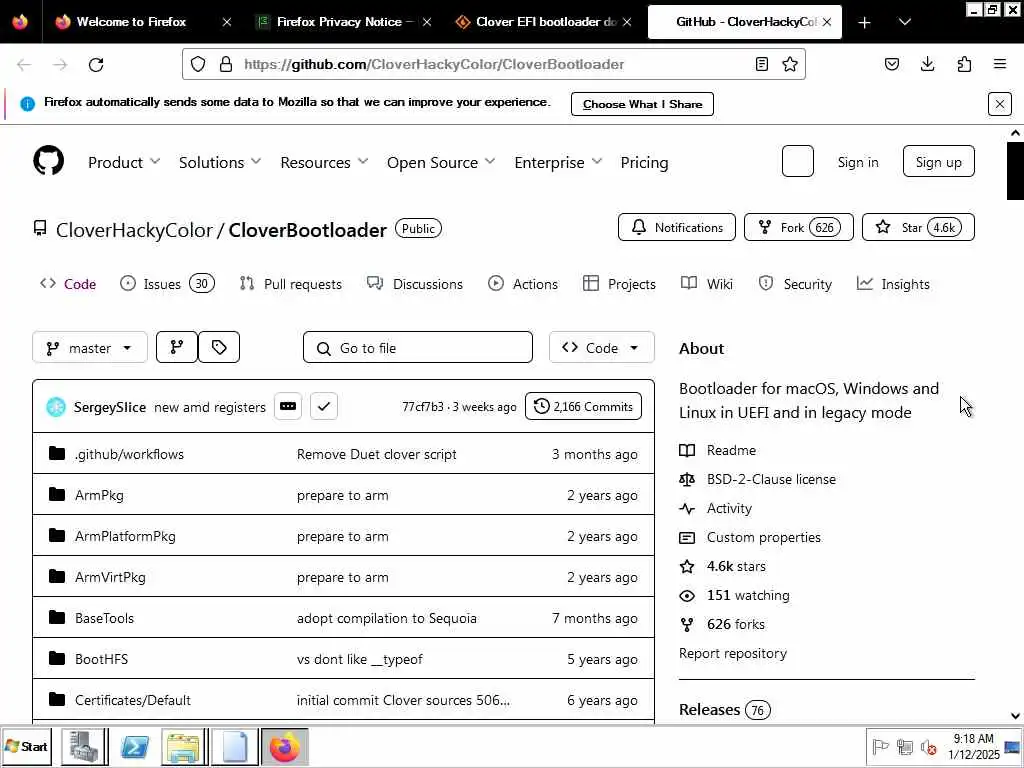Expand the Enterprise navigation dropdown

coord(558,163)
